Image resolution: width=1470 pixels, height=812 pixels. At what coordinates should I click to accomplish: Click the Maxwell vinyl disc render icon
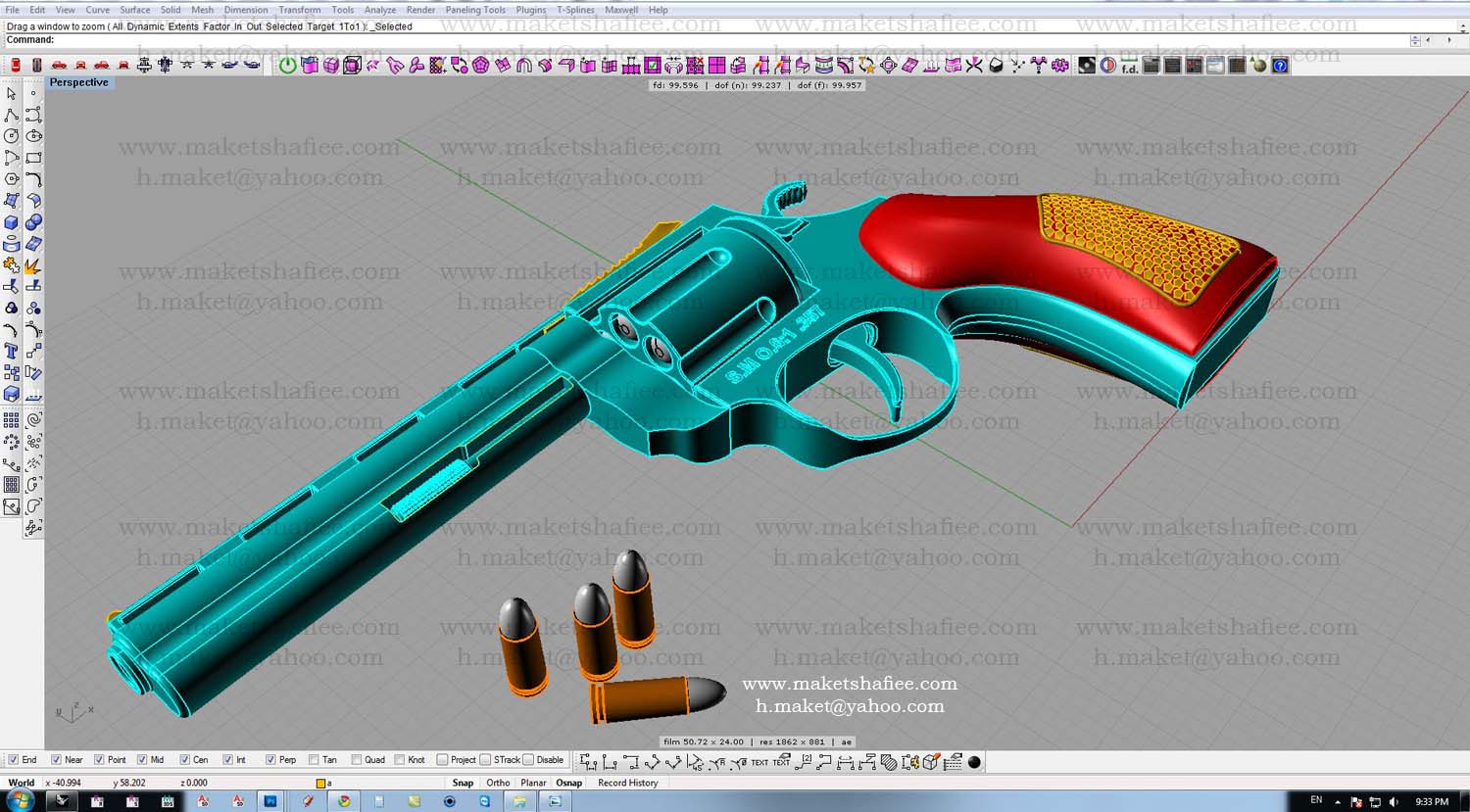click(x=1087, y=66)
